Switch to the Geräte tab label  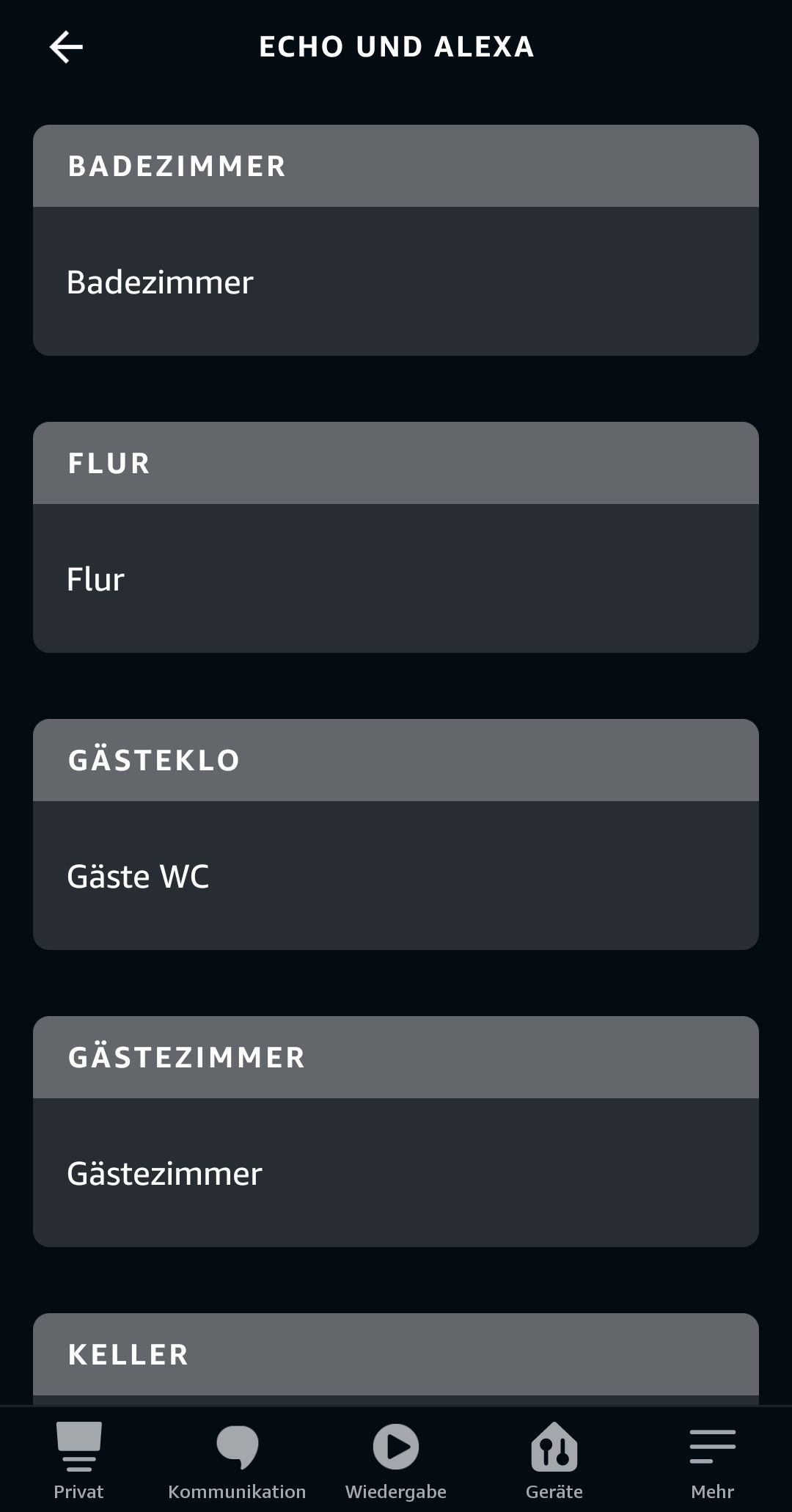click(554, 1491)
